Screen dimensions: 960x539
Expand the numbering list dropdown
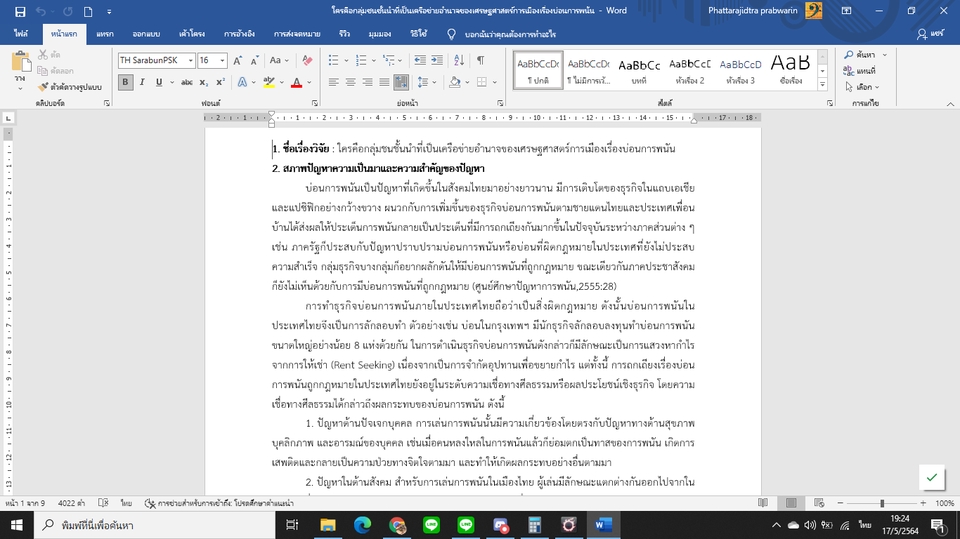(x=374, y=60)
